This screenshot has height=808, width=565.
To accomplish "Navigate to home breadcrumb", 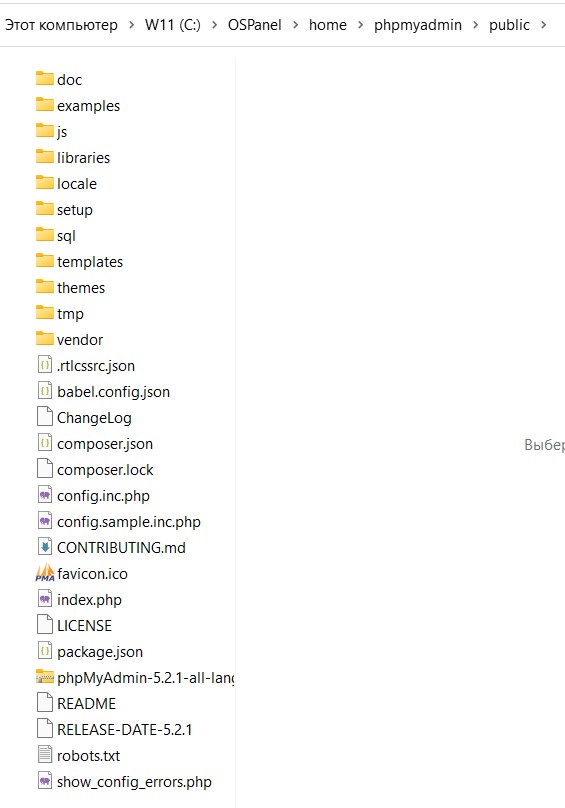I will (x=328, y=25).
